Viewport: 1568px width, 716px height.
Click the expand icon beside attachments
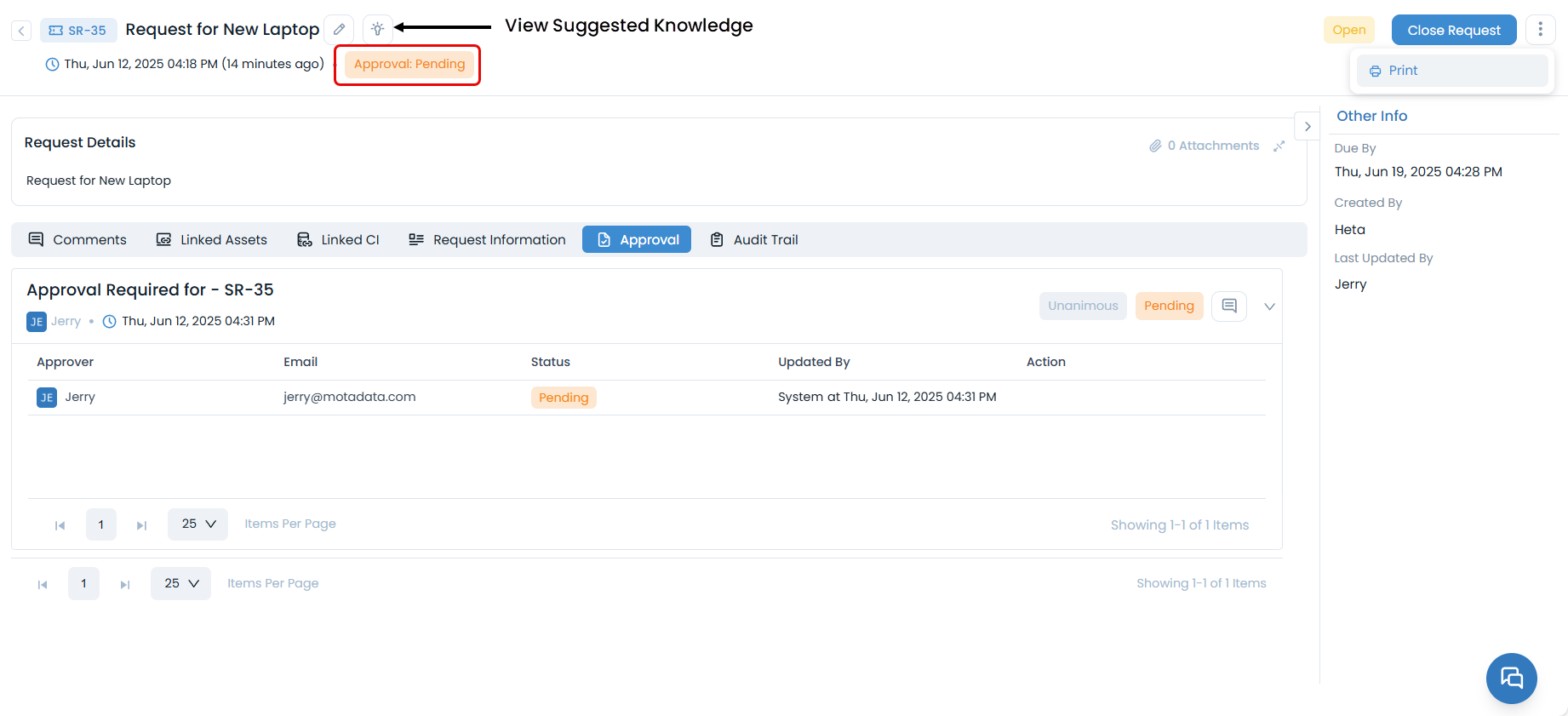click(x=1279, y=146)
